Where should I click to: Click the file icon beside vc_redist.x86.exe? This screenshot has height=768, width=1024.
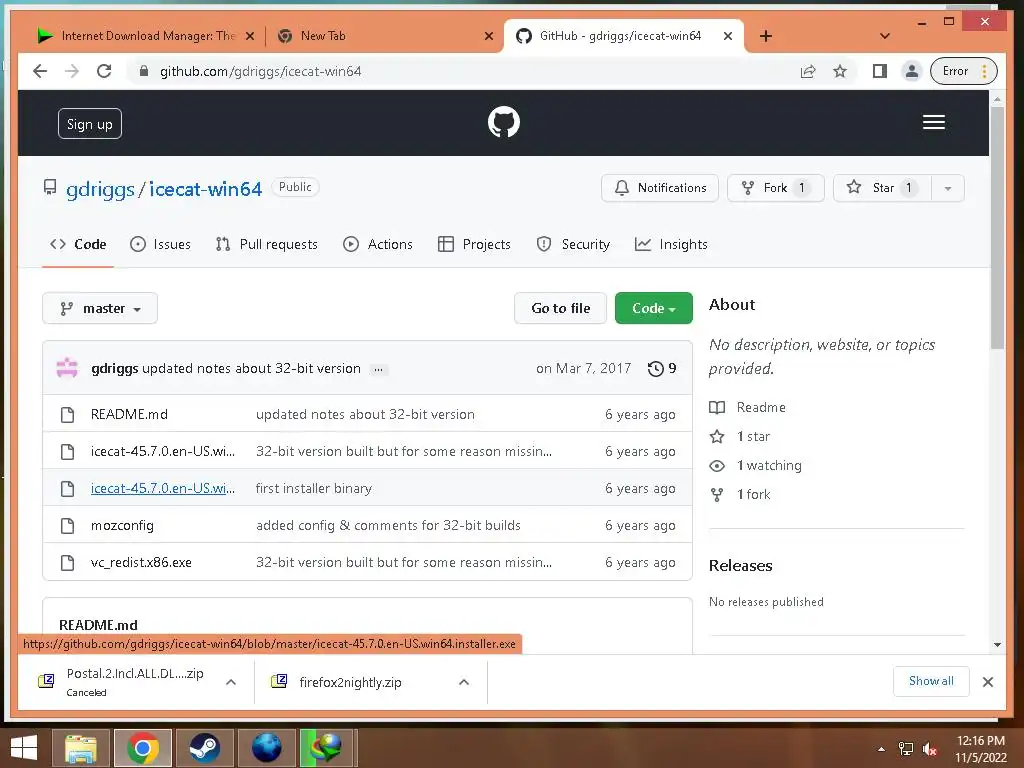coord(67,563)
